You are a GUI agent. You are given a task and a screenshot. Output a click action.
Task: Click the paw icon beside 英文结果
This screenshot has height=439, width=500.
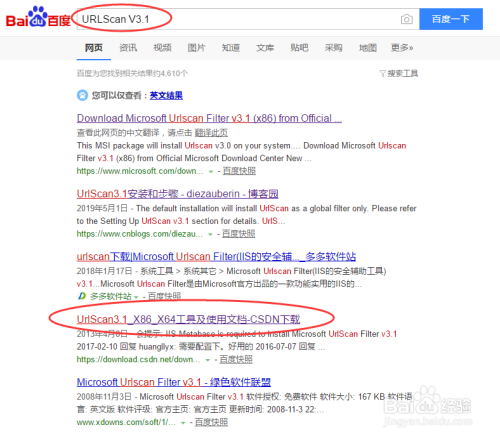point(82,95)
